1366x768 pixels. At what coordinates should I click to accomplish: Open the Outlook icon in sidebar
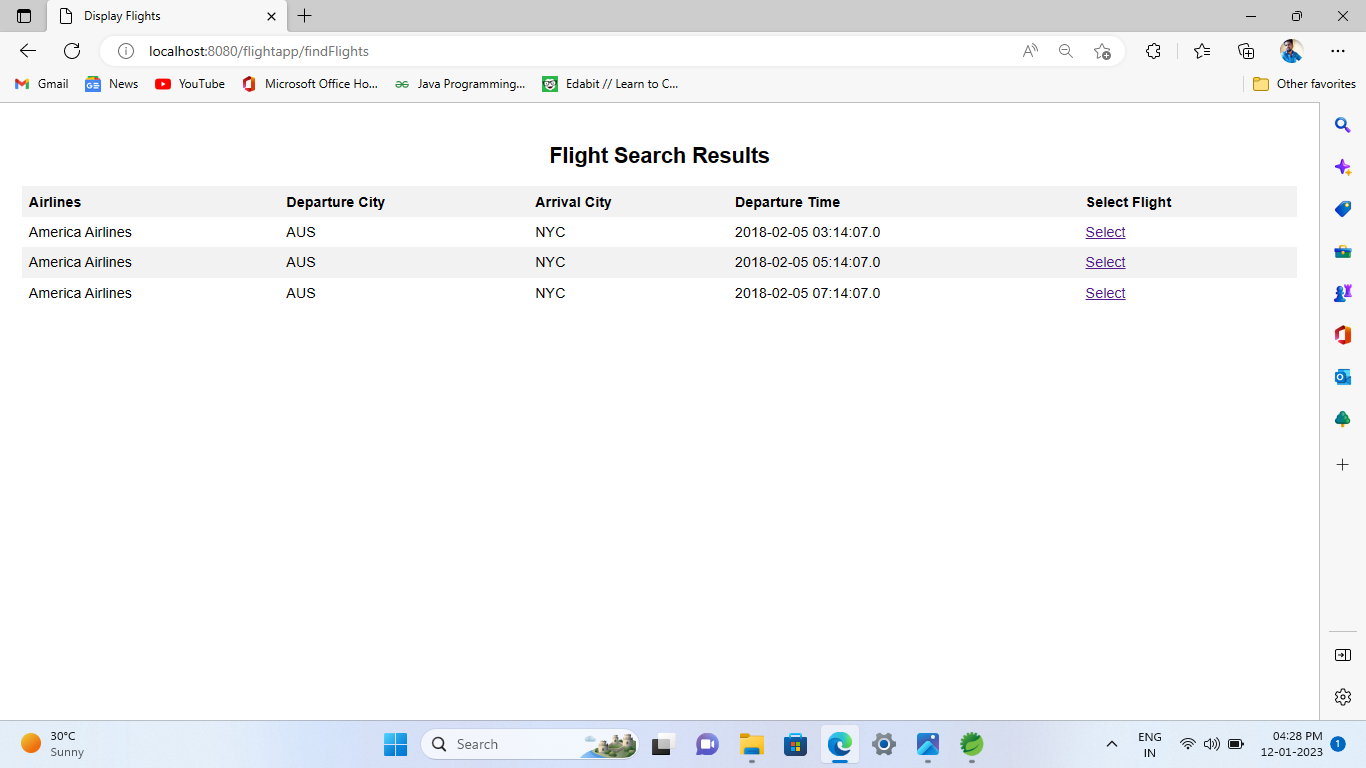pos(1343,377)
